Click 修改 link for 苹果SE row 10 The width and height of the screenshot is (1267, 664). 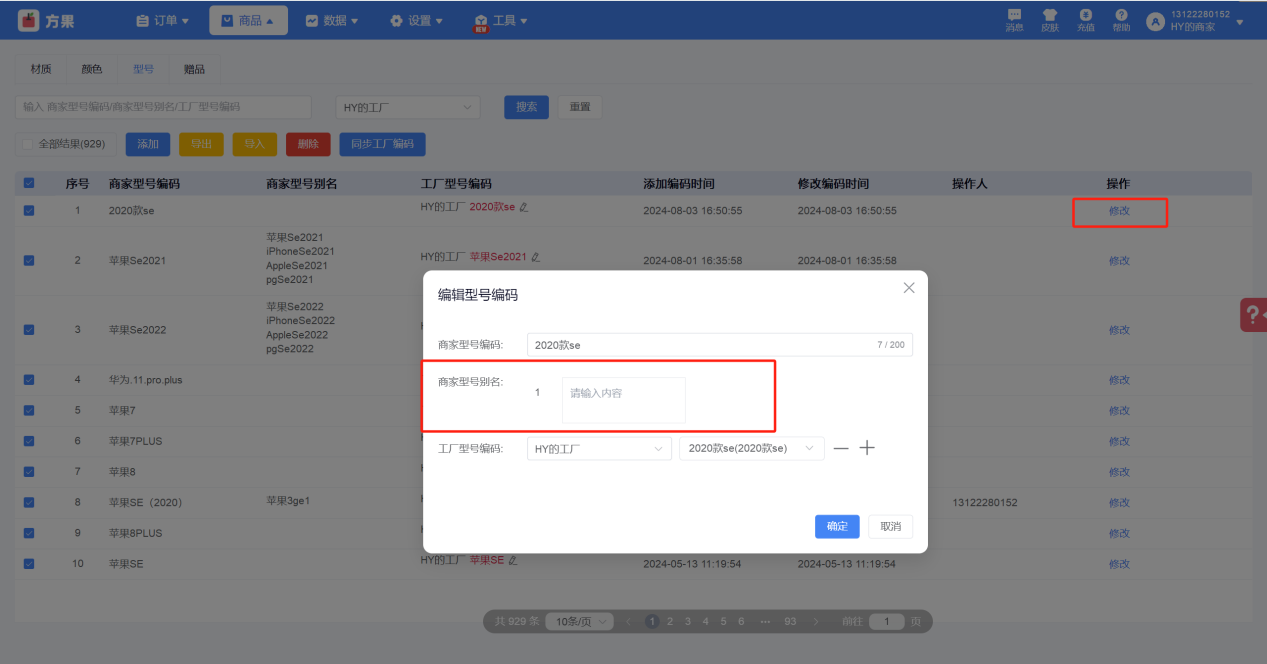tap(1119, 564)
